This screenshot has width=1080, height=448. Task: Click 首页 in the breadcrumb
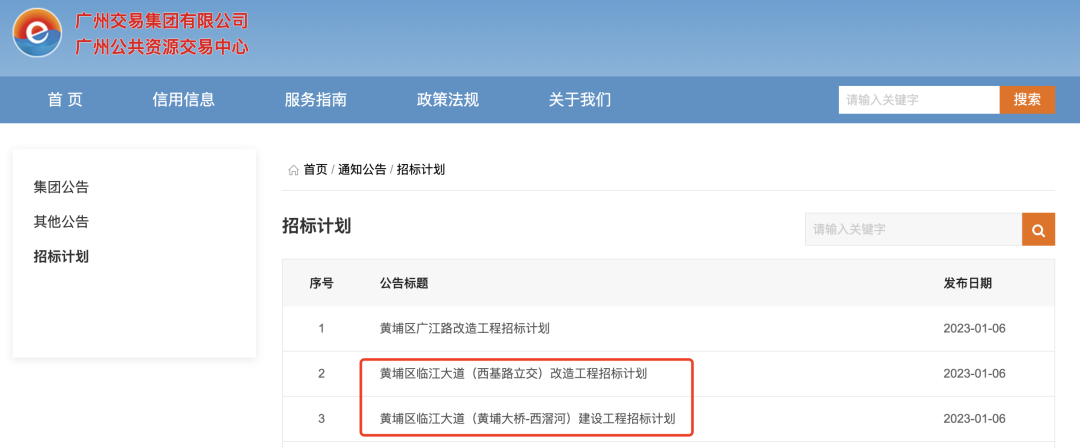315,170
